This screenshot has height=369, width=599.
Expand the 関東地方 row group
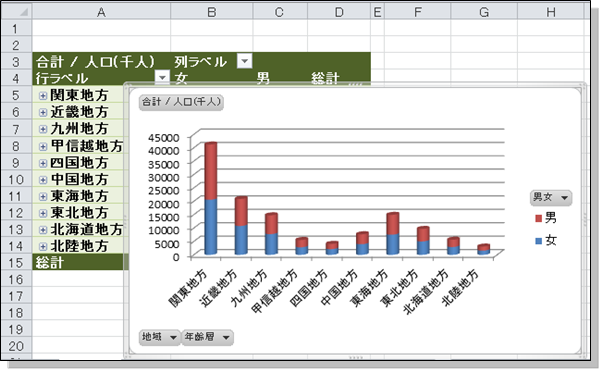coord(43,95)
